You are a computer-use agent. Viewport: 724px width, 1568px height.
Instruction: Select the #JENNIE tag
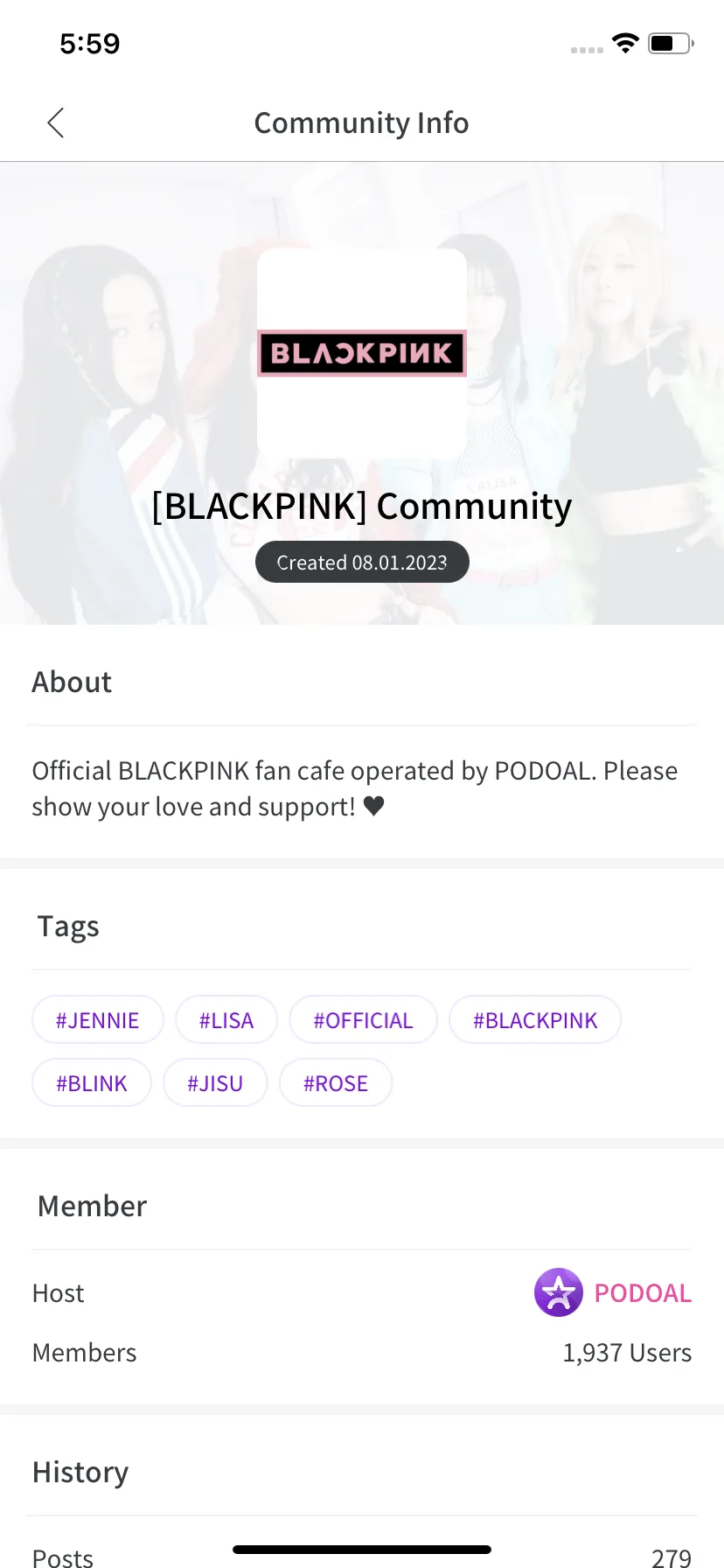(98, 1020)
